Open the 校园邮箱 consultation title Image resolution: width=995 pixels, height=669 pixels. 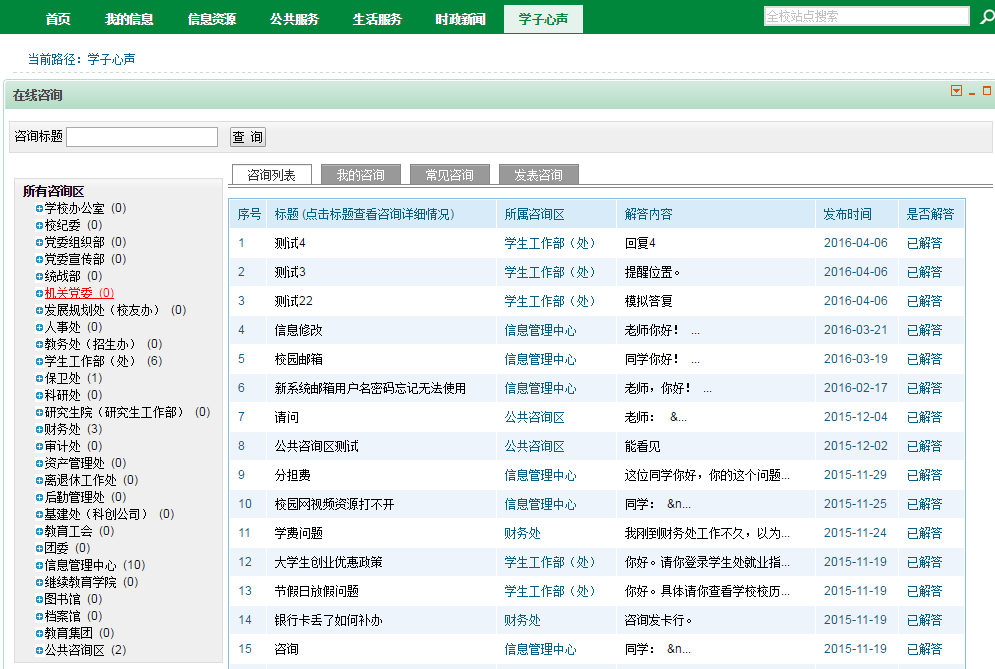[x=298, y=359]
